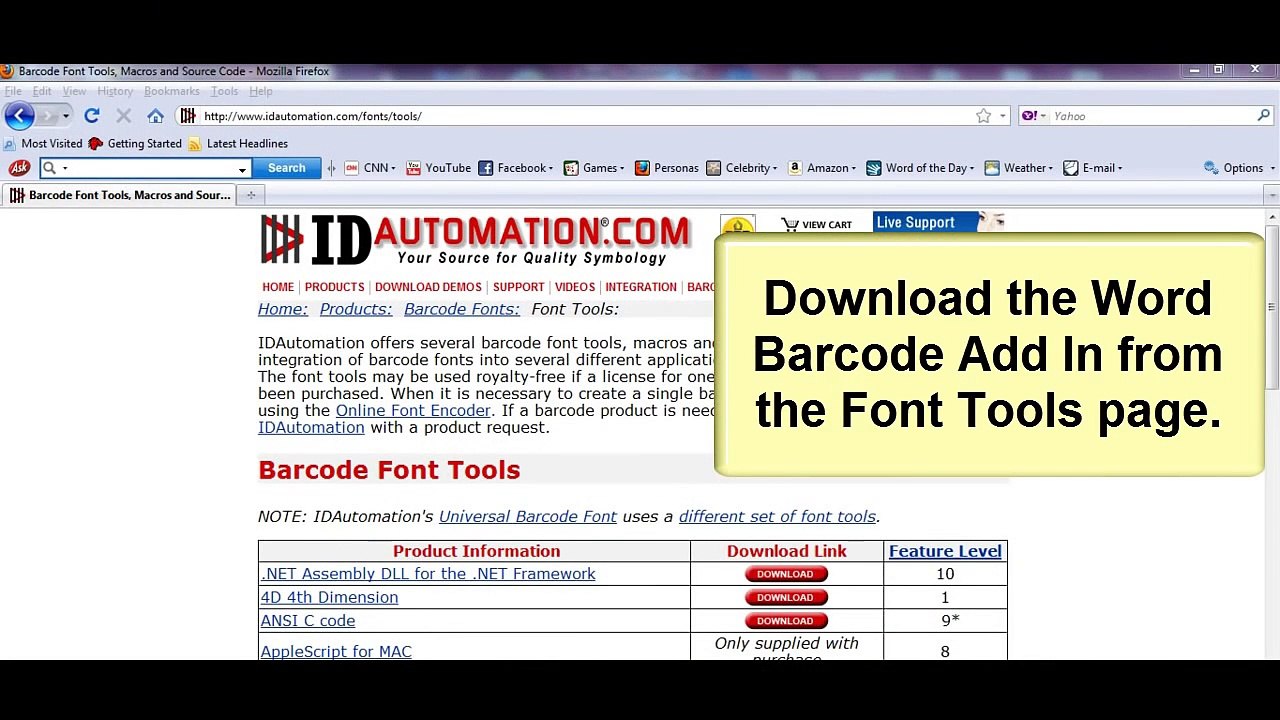Open Most Visited bookmarks folder
Image resolution: width=1280 pixels, height=720 pixels.
pos(43,143)
